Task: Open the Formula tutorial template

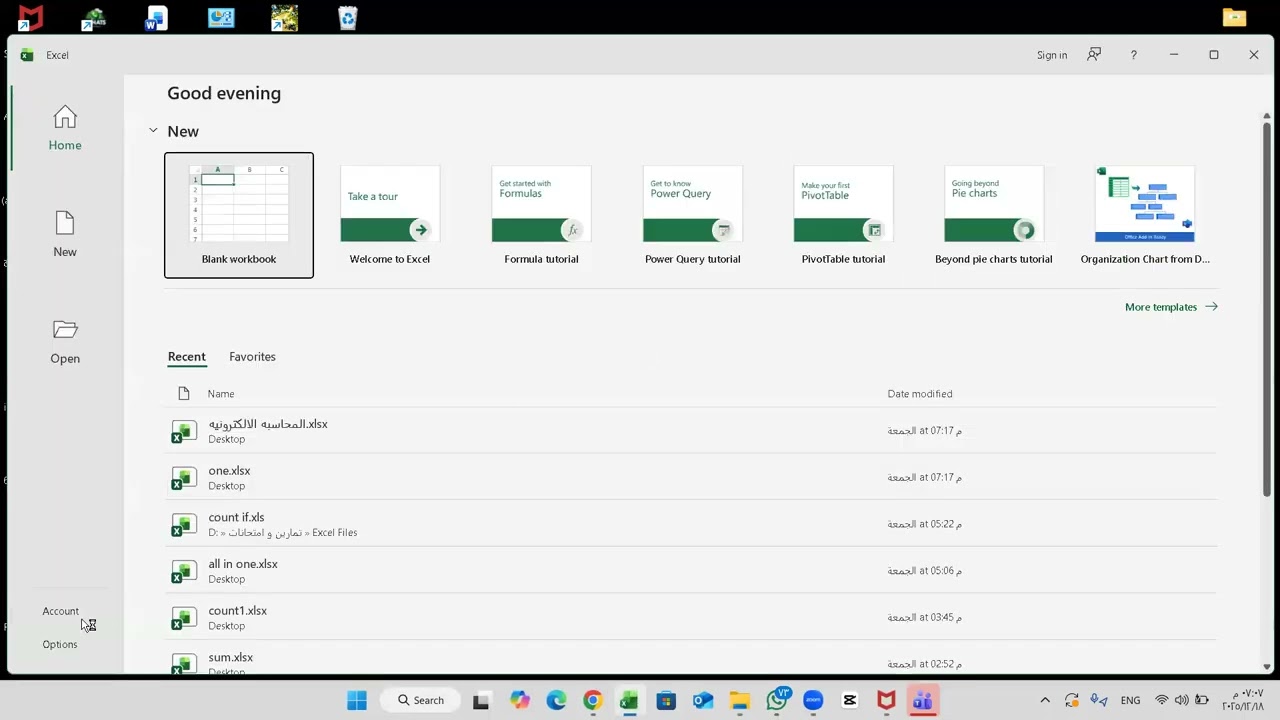Action: [x=541, y=215]
